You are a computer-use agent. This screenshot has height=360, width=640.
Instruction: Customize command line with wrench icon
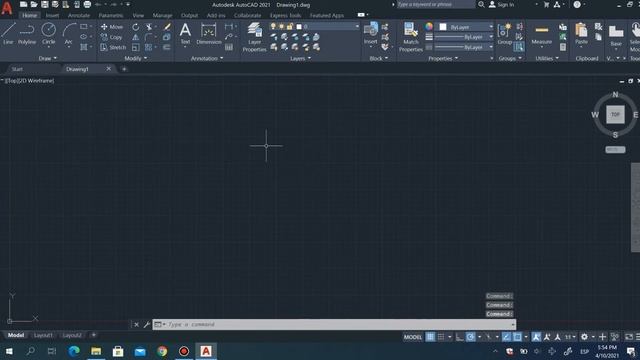click(147, 324)
